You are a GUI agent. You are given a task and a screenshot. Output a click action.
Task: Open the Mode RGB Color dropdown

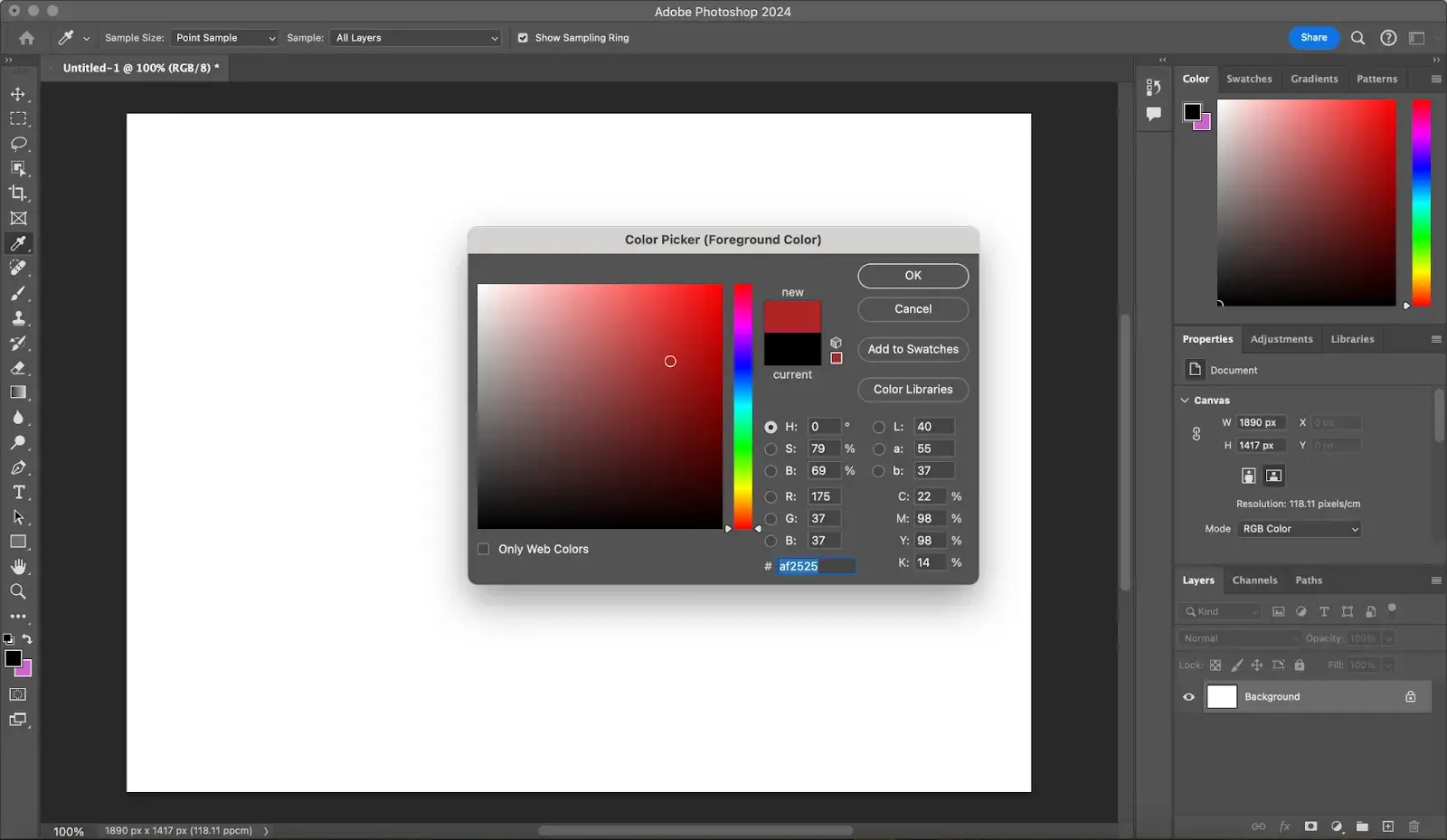tap(1300, 529)
